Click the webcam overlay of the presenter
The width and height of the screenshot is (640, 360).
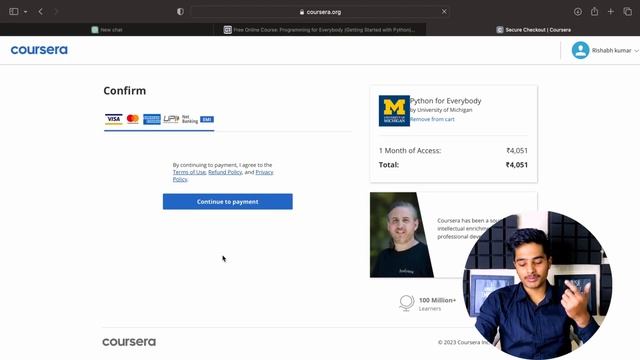(x=538, y=285)
